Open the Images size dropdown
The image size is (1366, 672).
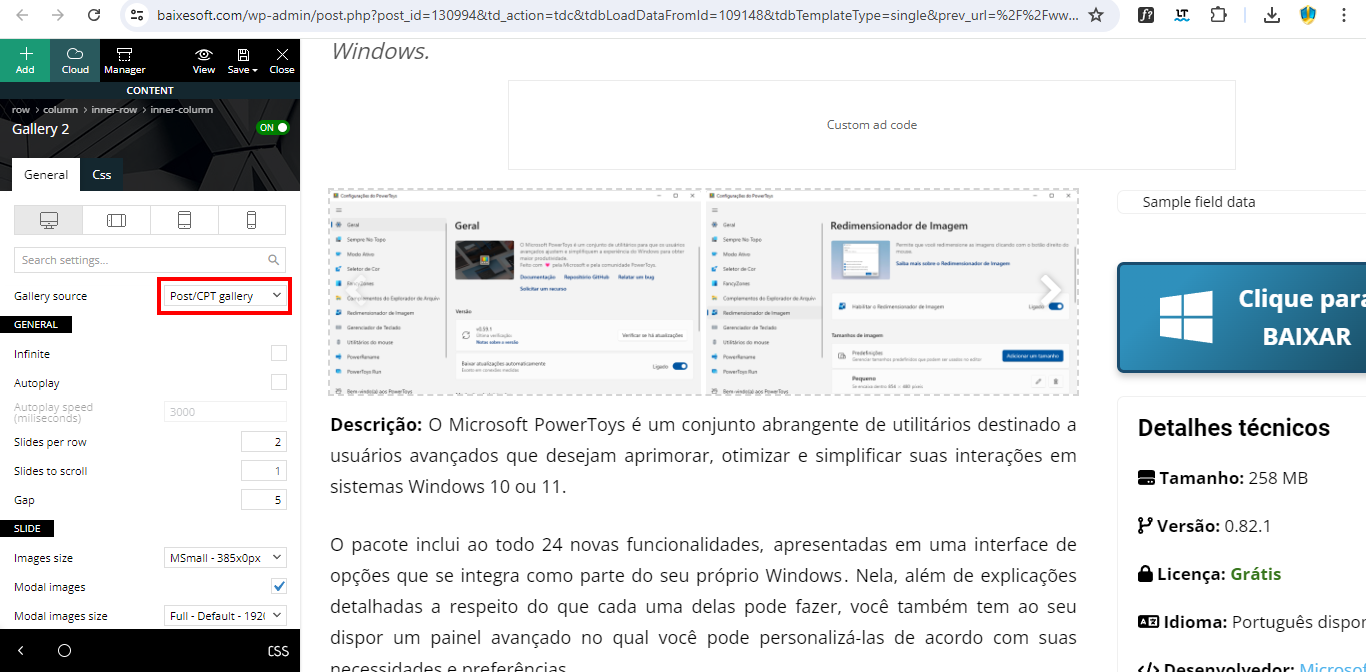point(225,558)
